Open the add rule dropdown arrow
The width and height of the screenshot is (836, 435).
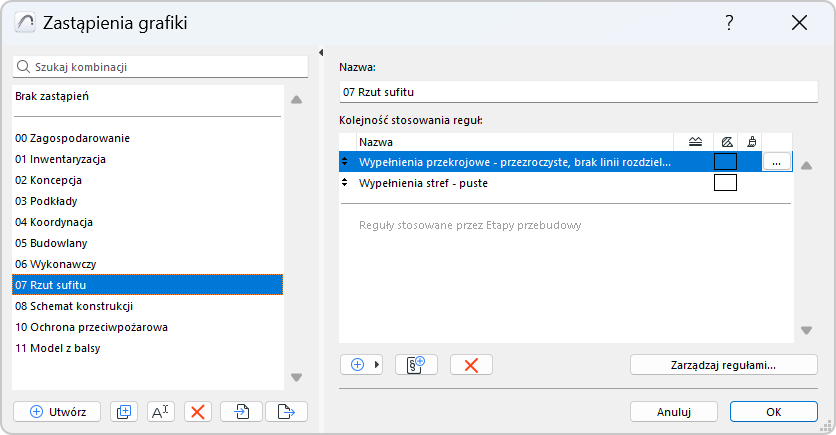click(378, 365)
